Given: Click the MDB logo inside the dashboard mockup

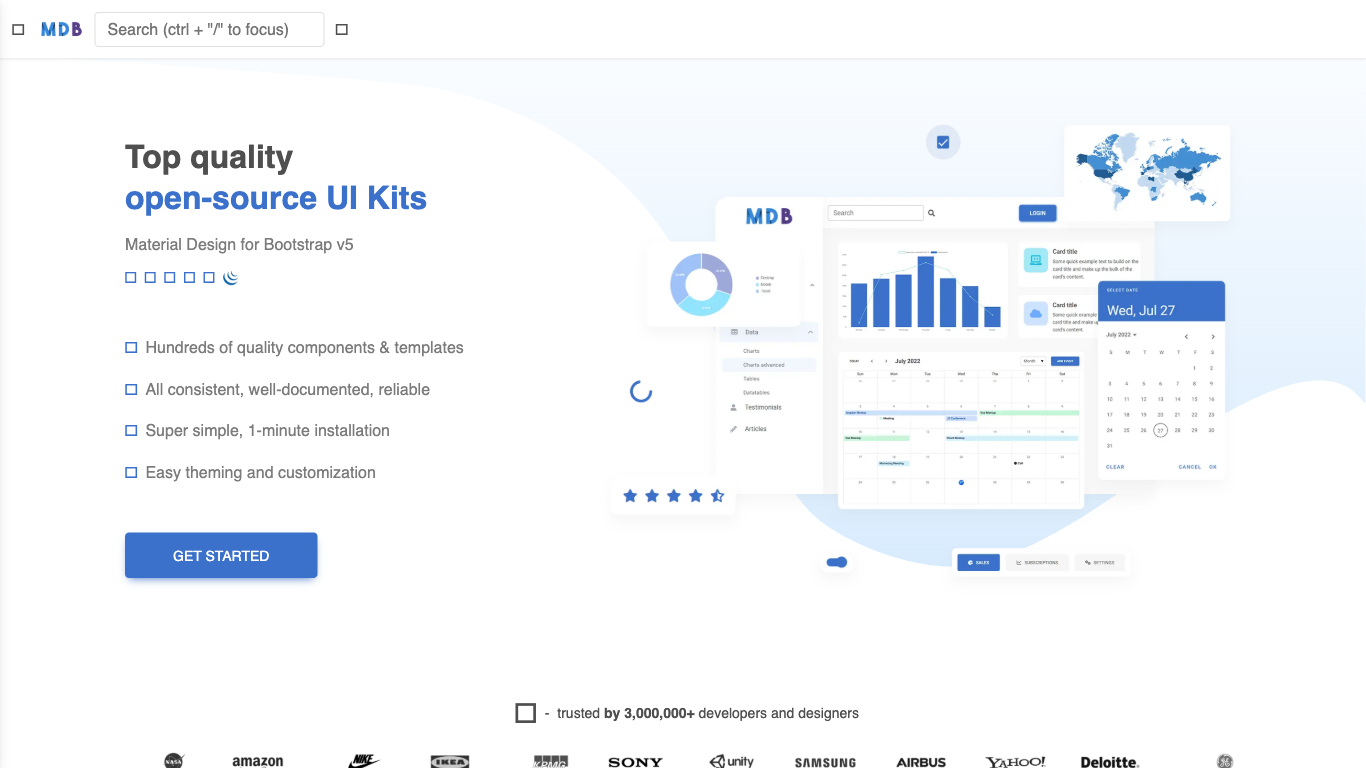Looking at the screenshot, I should (x=769, y=215).
